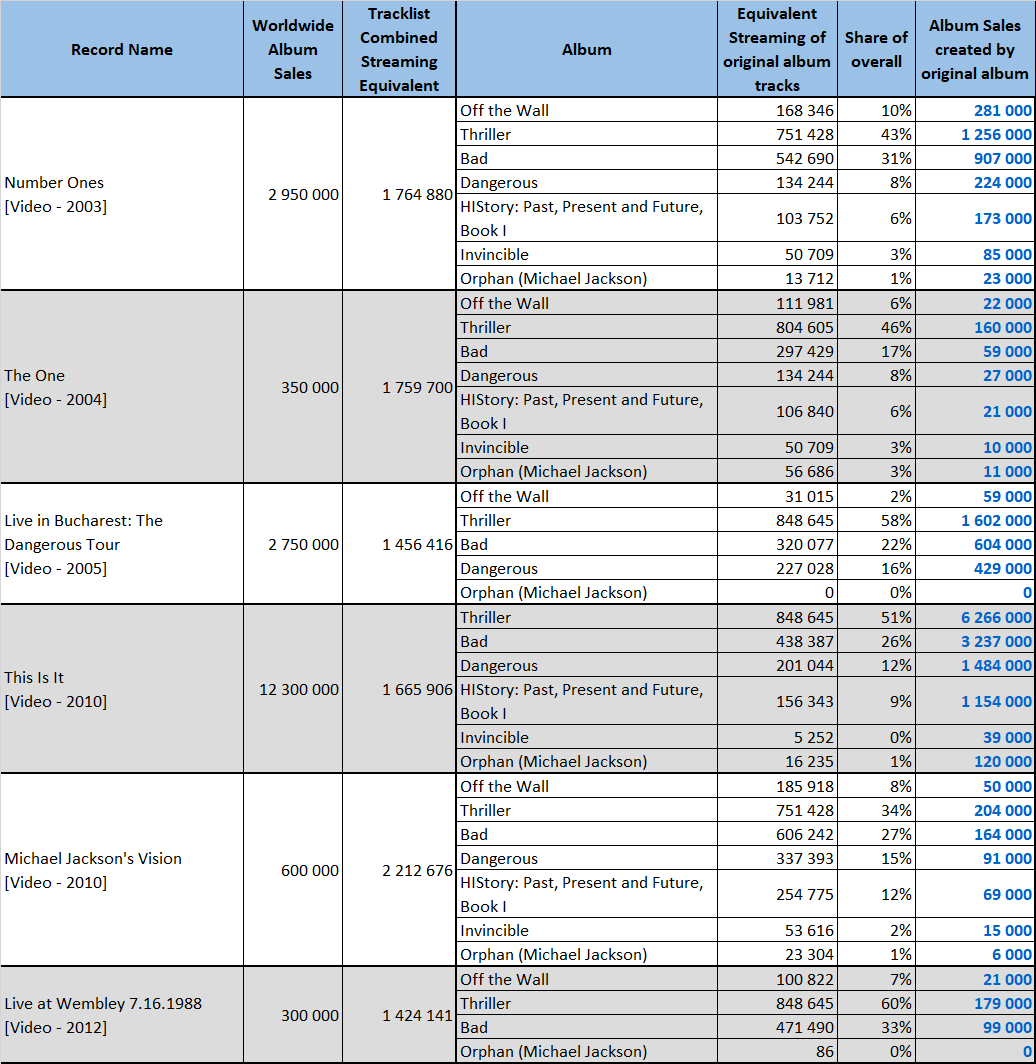The width and height of the screenshot is (1036, 1064).
Task: Select This Is It [Video - 2010] cell
Action: [x=122, y=689]
